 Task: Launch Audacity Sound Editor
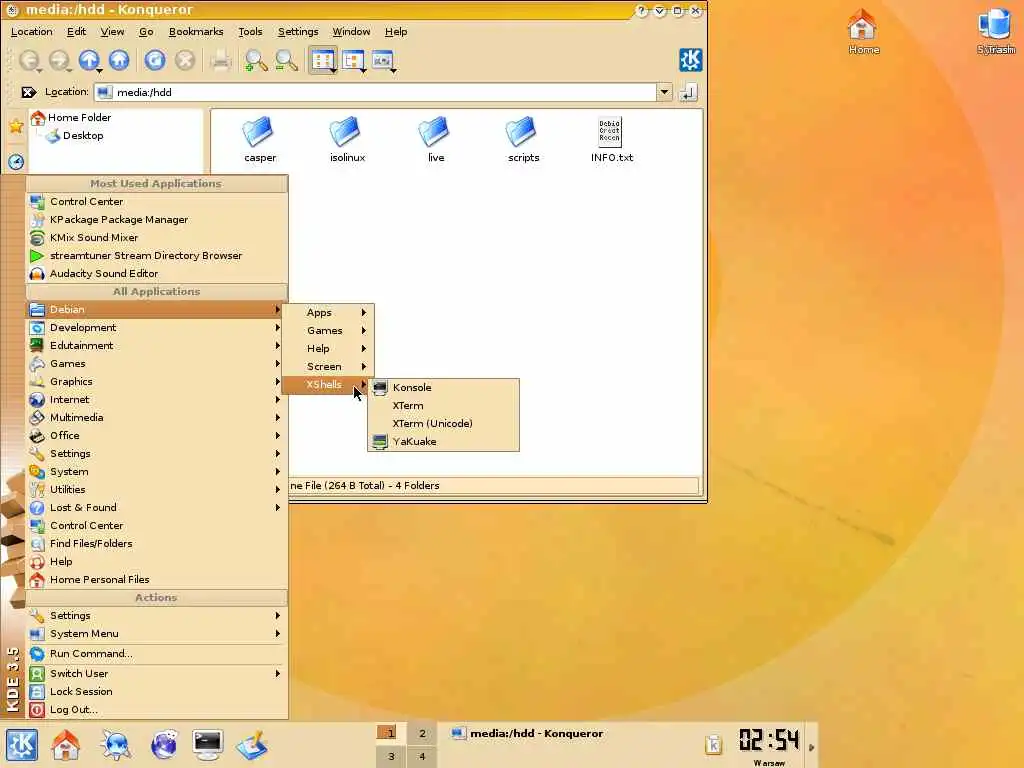tap(156, 274)
